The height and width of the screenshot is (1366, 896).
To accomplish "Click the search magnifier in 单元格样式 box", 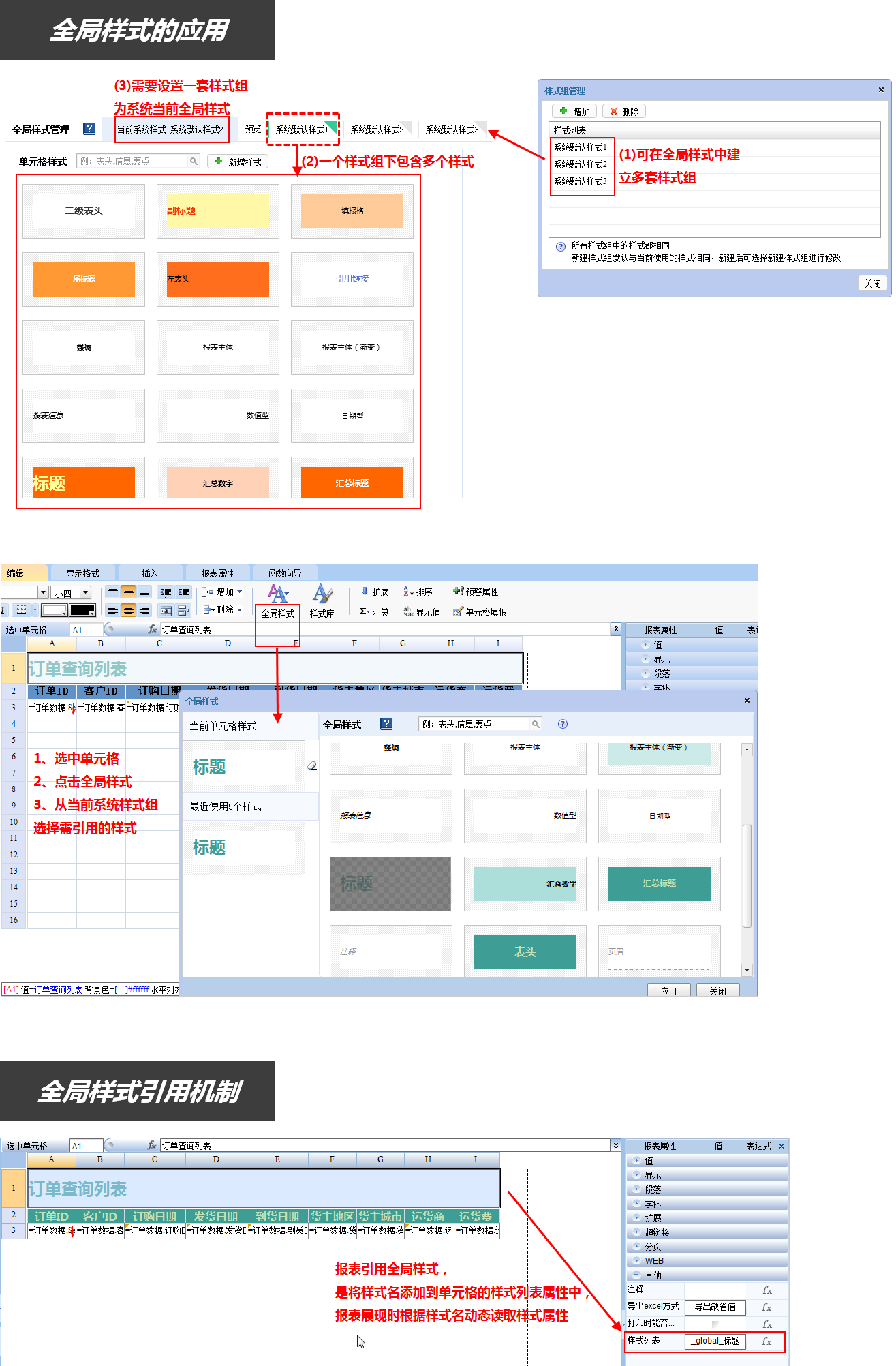I will click(194, 161).
